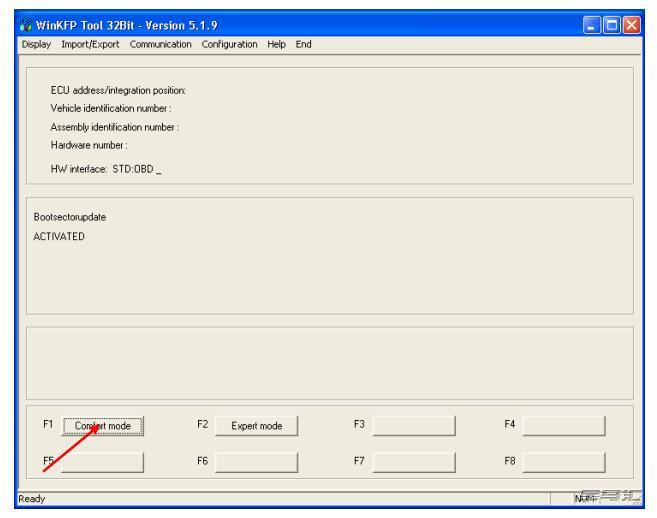
Task: Click the blank F7 button
Action: (x=414, y=462)
